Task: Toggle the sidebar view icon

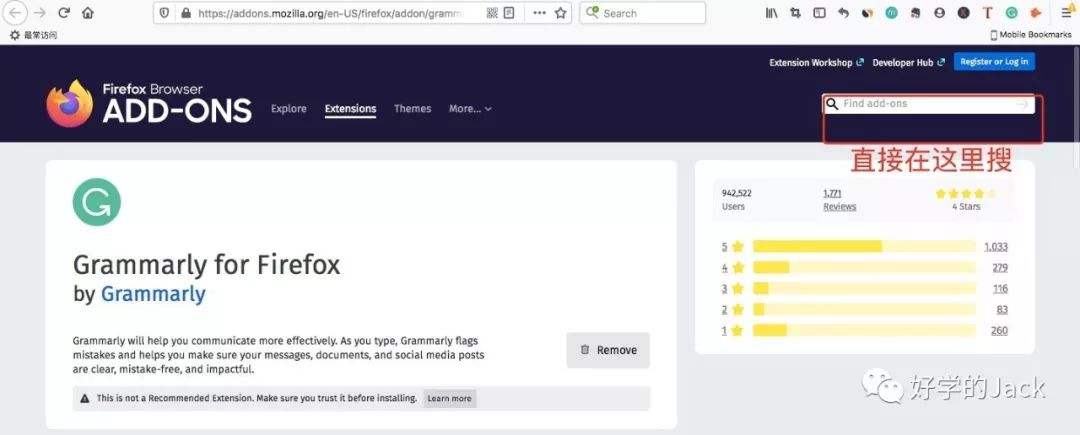Action: 819,13
